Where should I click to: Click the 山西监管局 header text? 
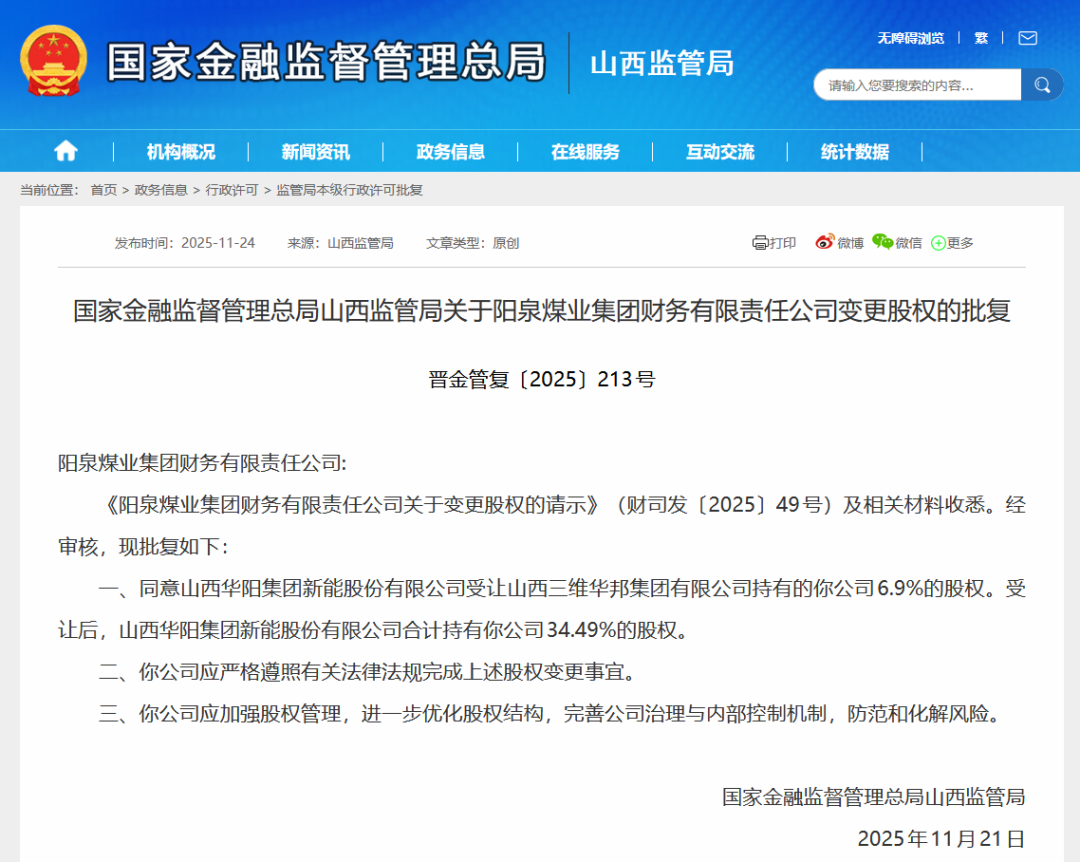pos(662,63)
